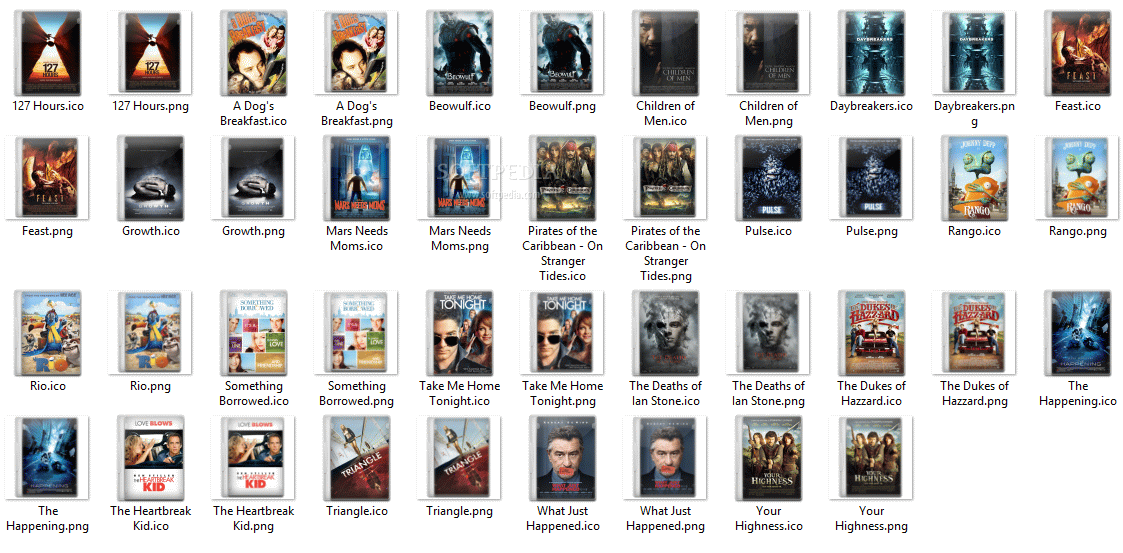Select The Happening.png poster icon
This screenshot has width=1123, height=553.
pyautogui.click(x=47, y=458)
